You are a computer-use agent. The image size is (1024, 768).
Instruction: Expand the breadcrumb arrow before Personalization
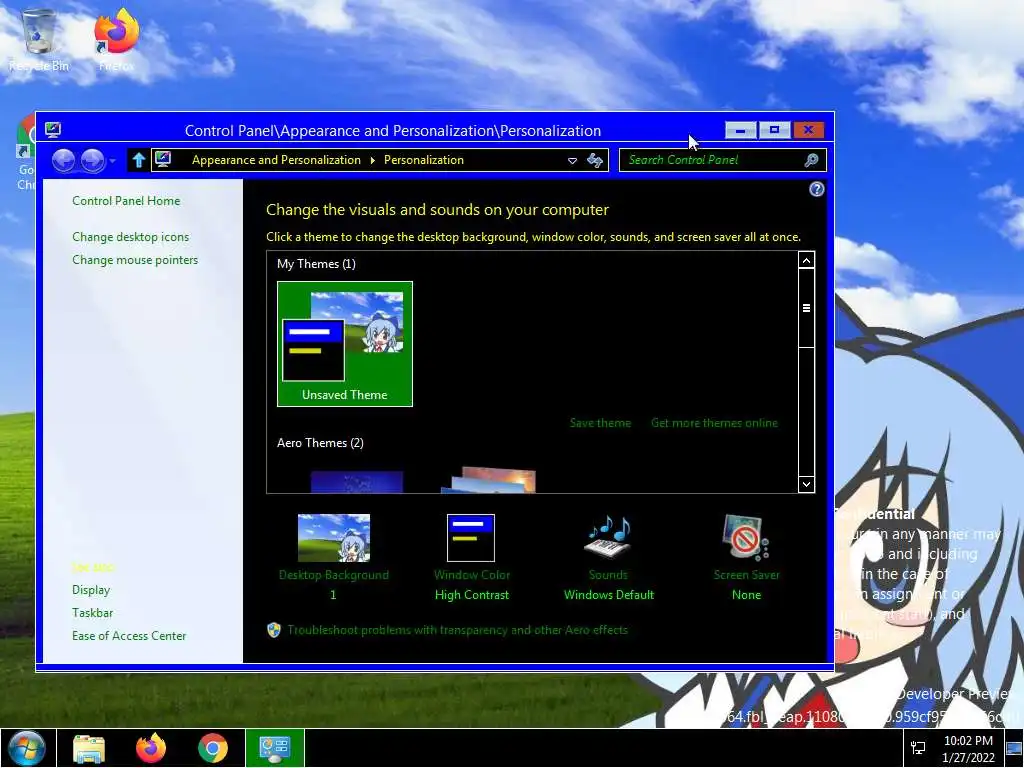(x=372, y=160)
